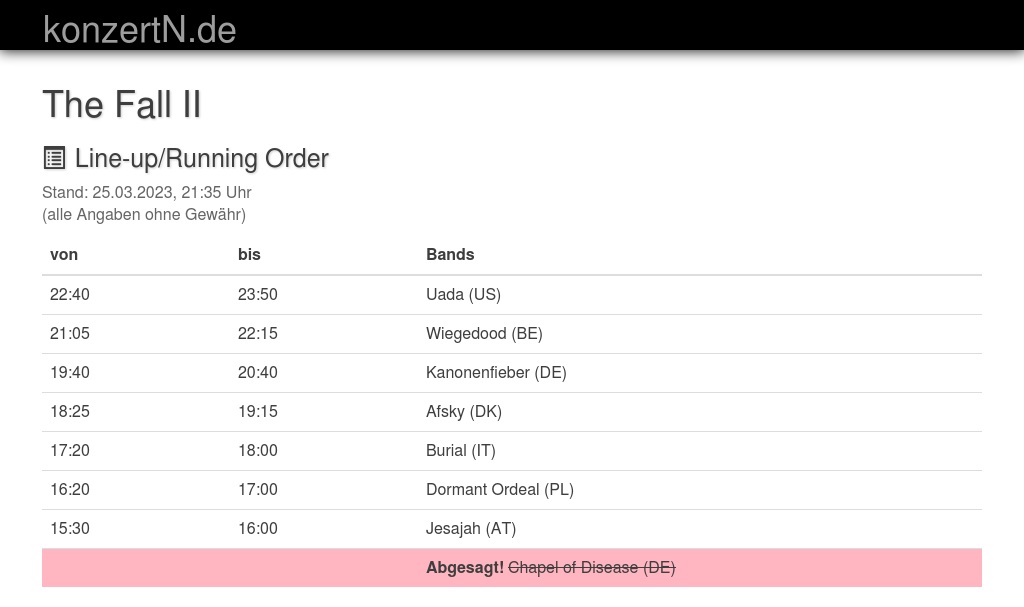The height and width of the screenshot is (607, 1024).
Task: Click Dormant Ordeal (PL) in the lineup
Action: [500, 489]
